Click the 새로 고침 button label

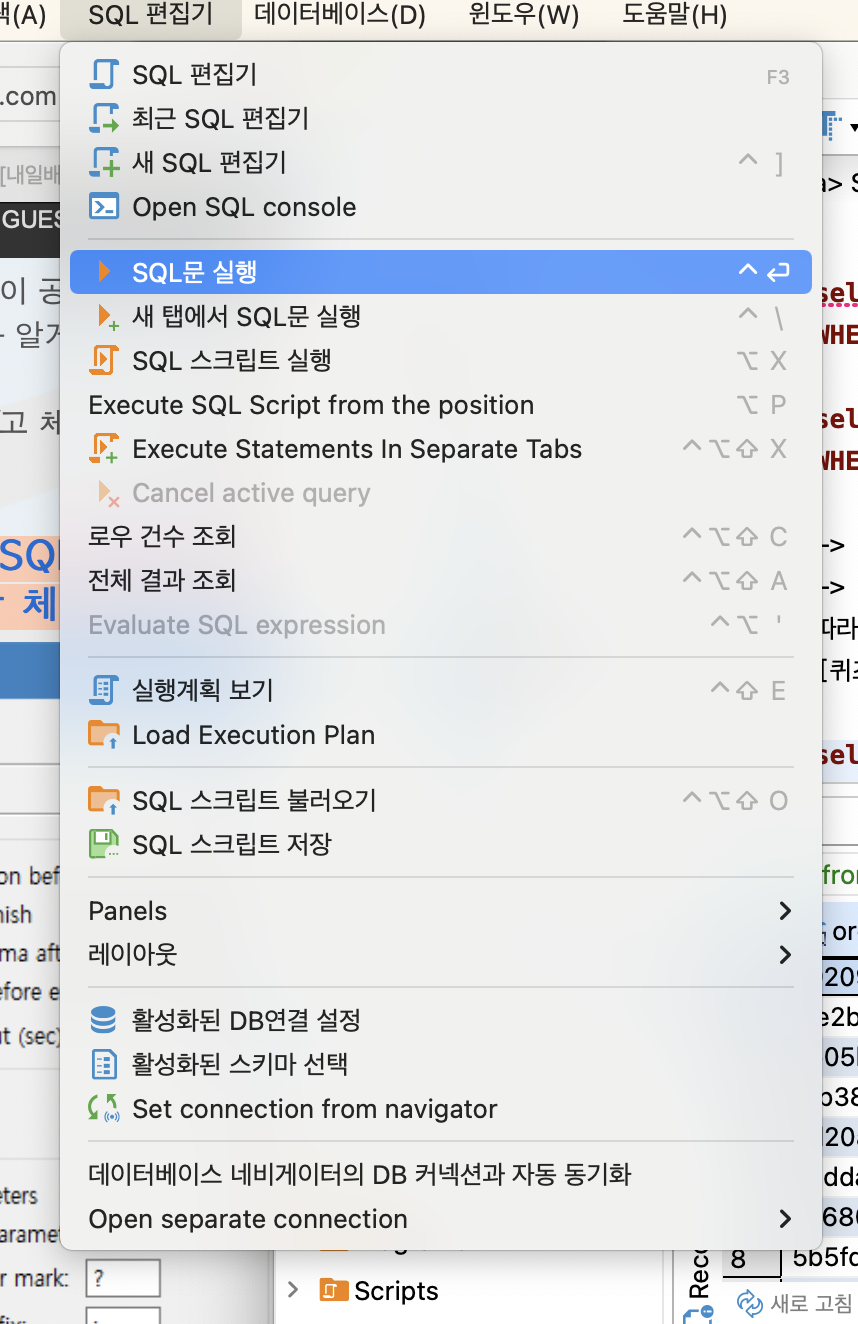coord(812,1303)
